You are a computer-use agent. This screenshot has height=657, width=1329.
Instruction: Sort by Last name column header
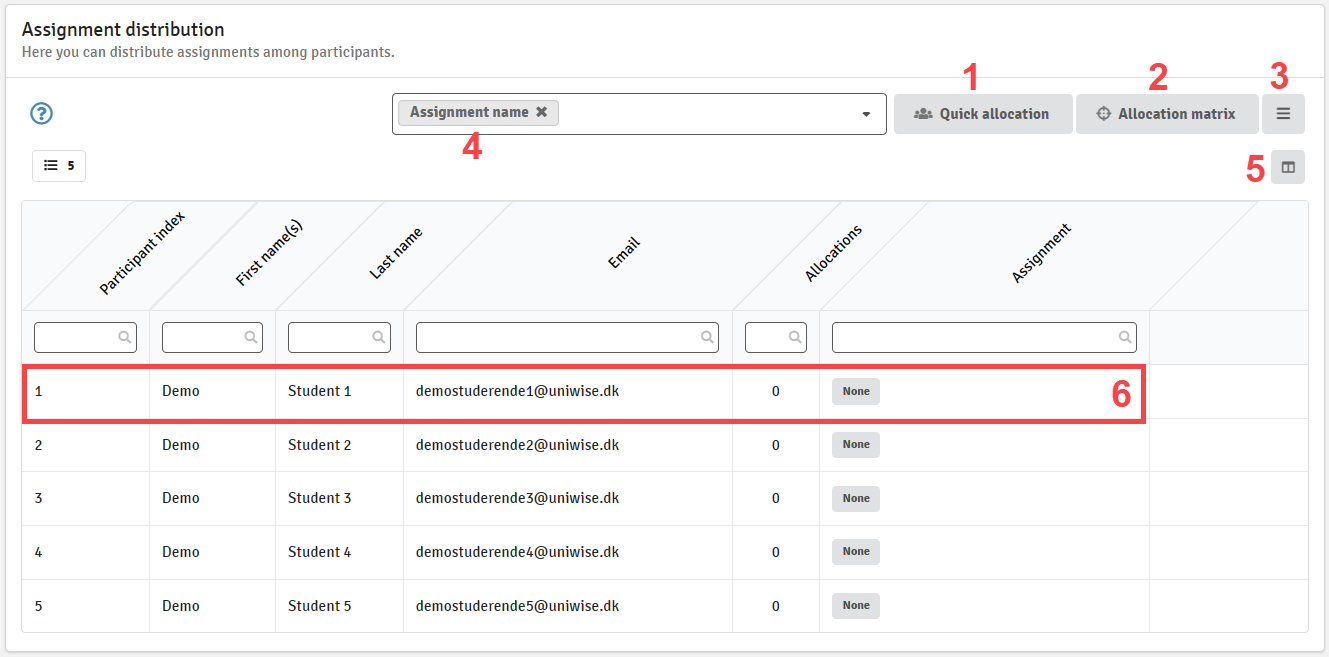tap(396, 253)
